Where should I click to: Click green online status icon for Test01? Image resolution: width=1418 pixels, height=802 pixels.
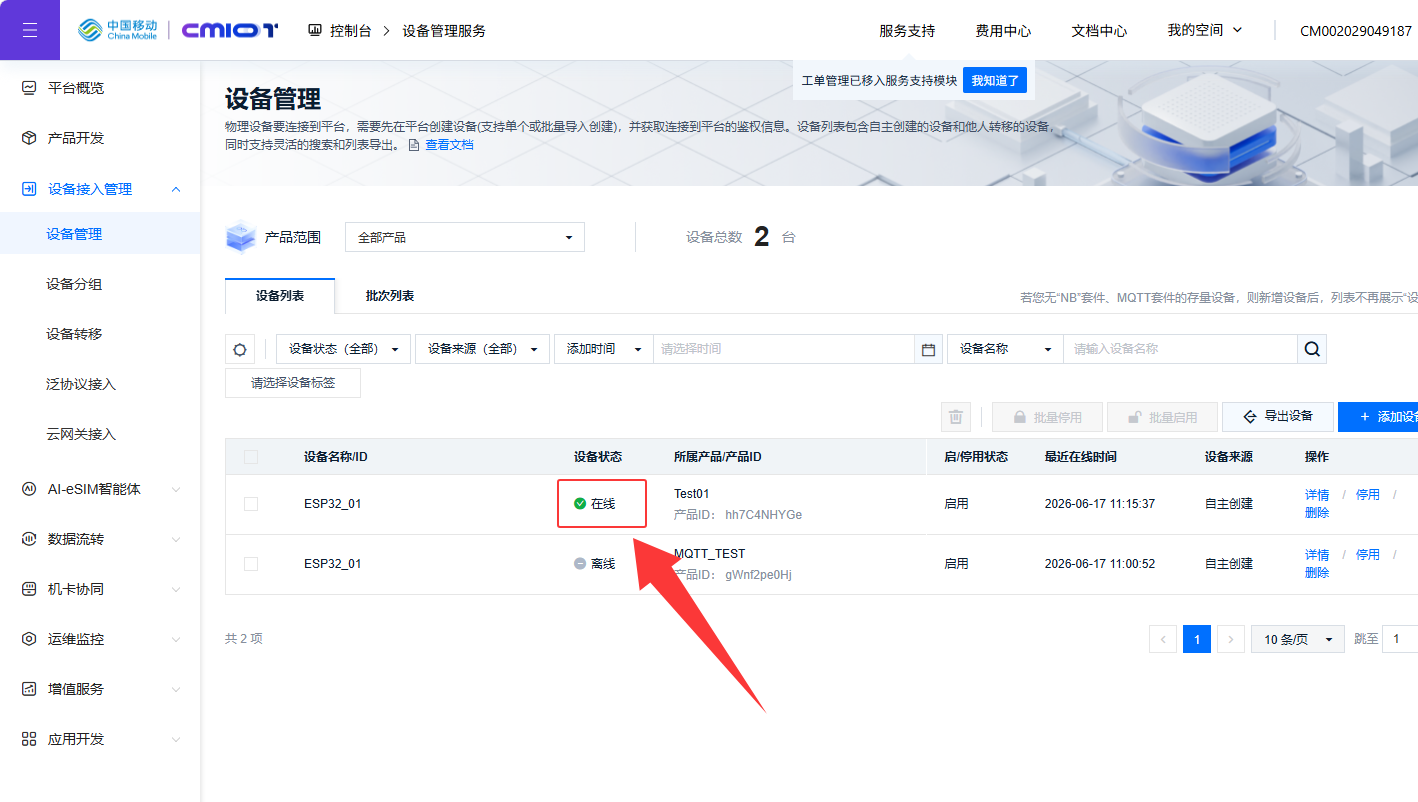click(x=580, y=504)
